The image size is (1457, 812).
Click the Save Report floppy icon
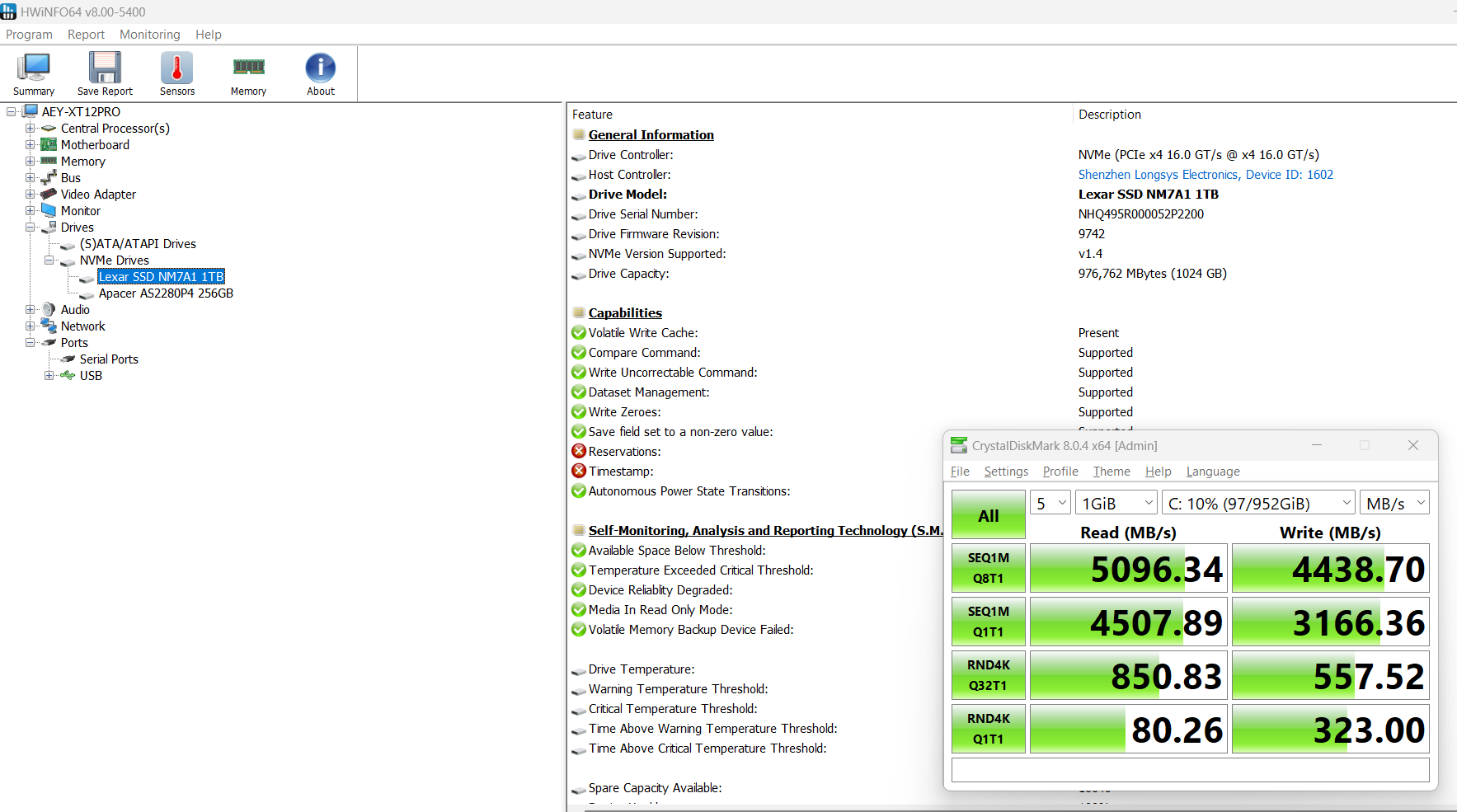click(x=105, y=68)
